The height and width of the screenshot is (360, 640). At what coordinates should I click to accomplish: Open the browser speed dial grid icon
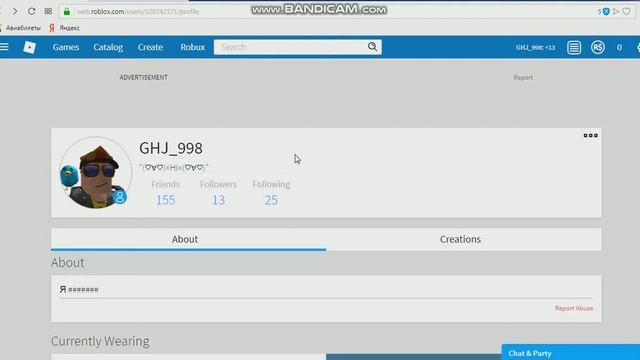[x=48, y=11]
